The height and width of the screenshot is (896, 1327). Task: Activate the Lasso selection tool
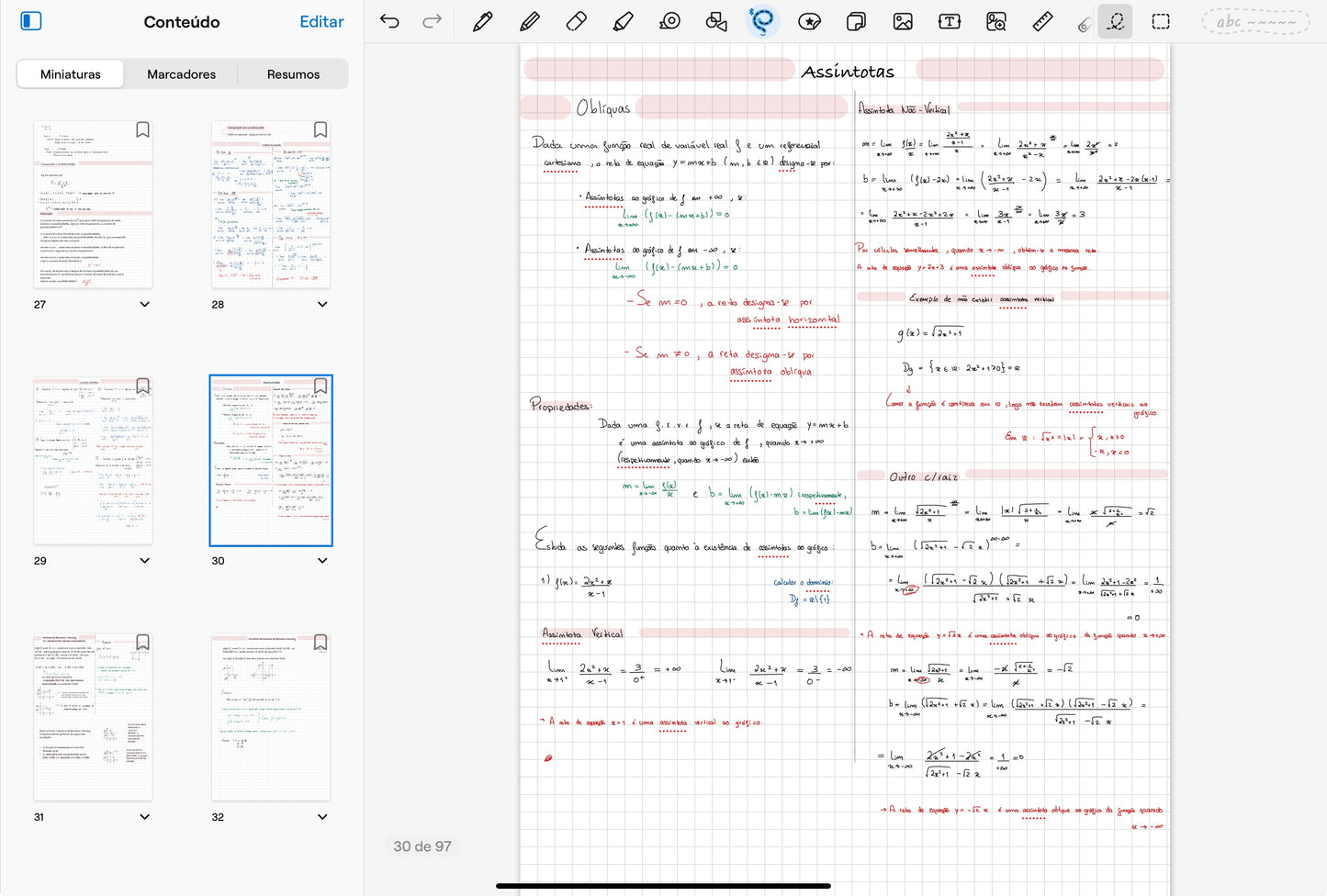tap(762, 22)
